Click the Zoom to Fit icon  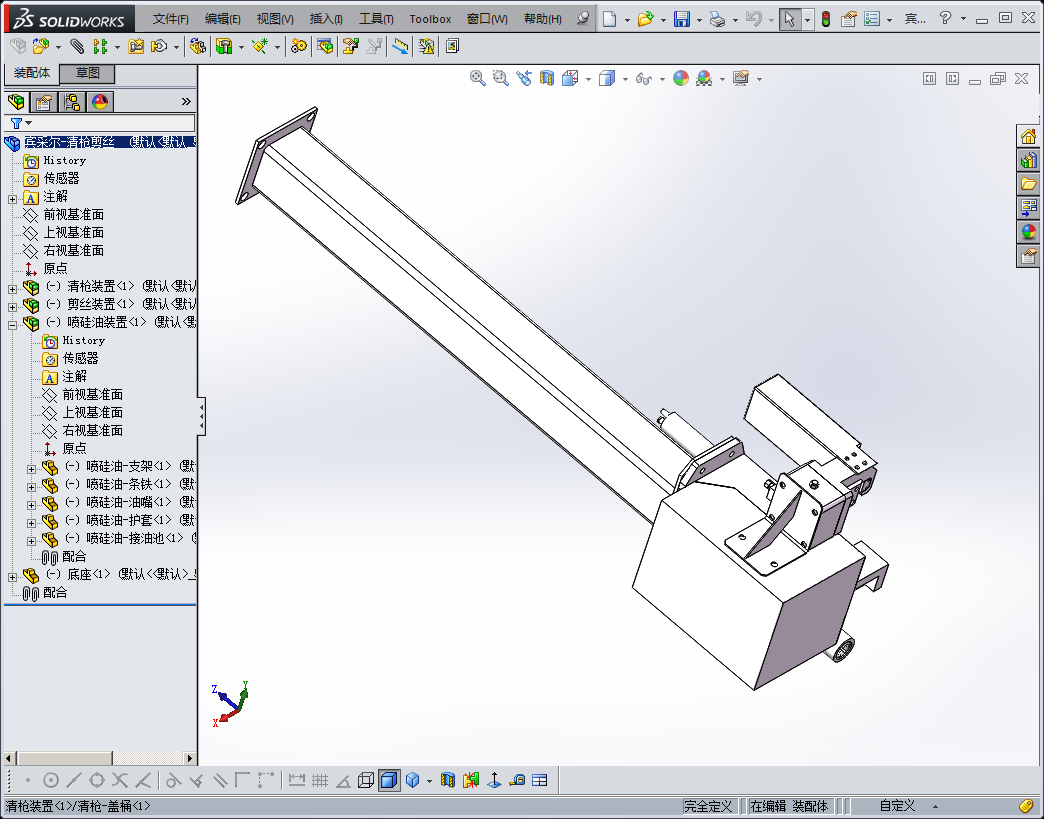477,79
